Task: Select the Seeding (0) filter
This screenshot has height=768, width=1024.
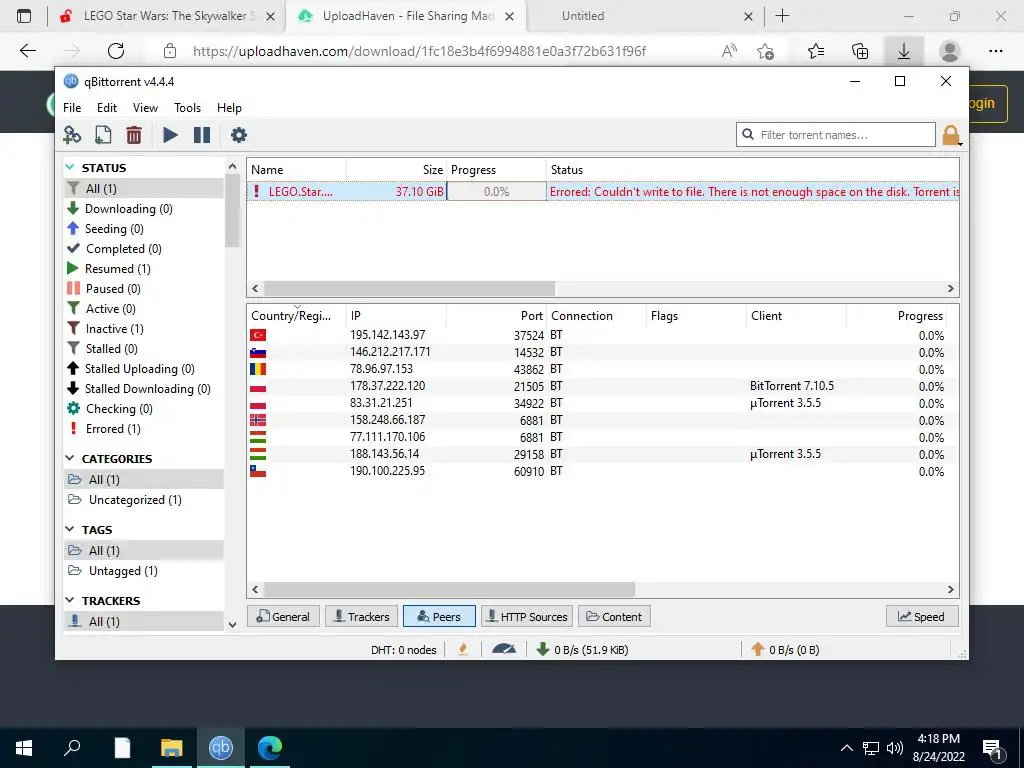Action: pos(144,229)
